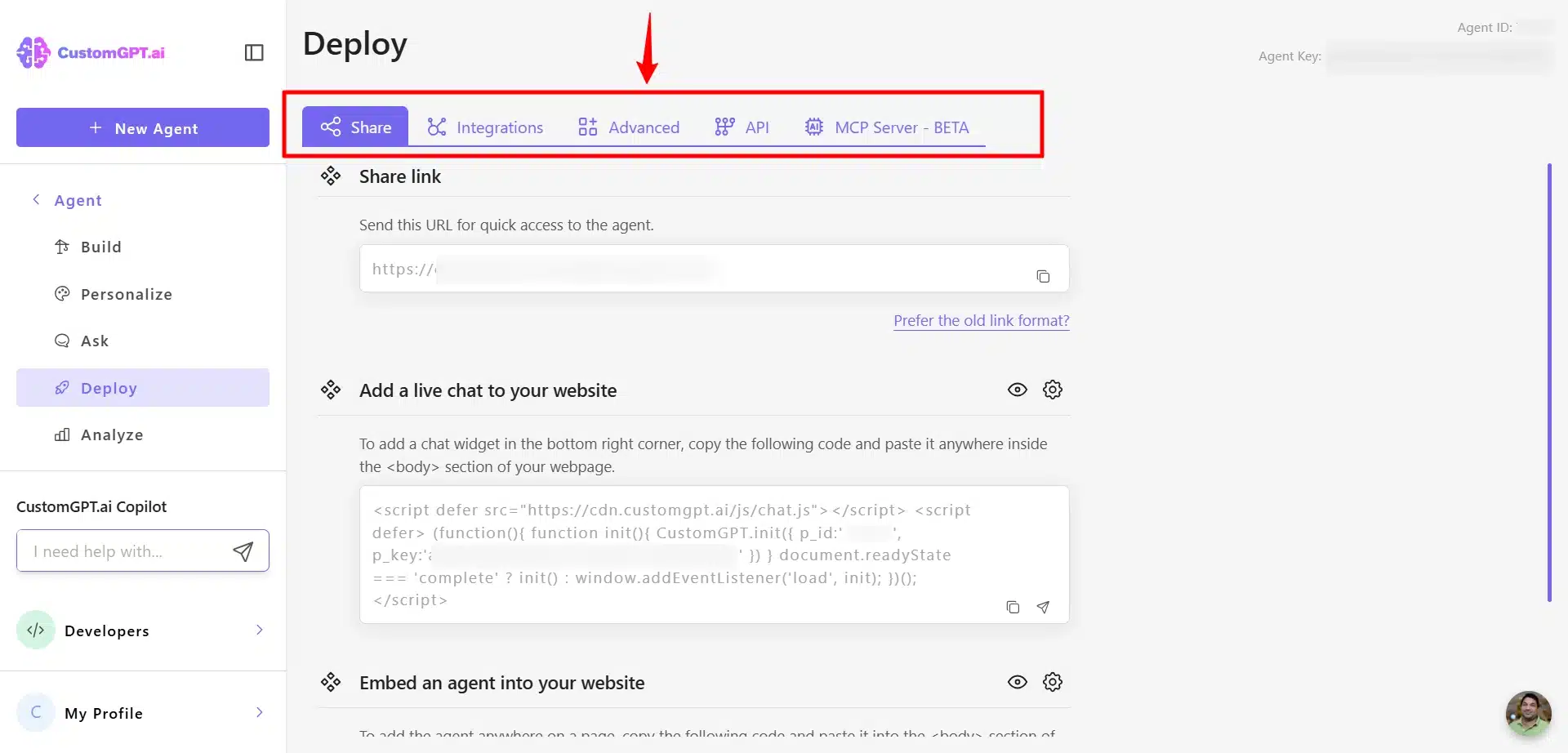This screenshot has height=753, width=1568.
Task: Click the Agent Key value field
Action: [x=1440, y=56]
